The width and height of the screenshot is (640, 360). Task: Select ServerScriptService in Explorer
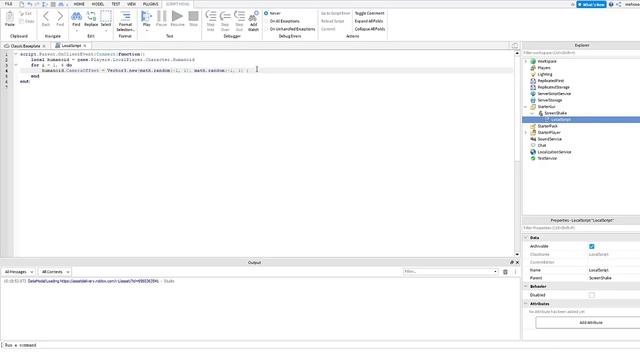(554, 94)
